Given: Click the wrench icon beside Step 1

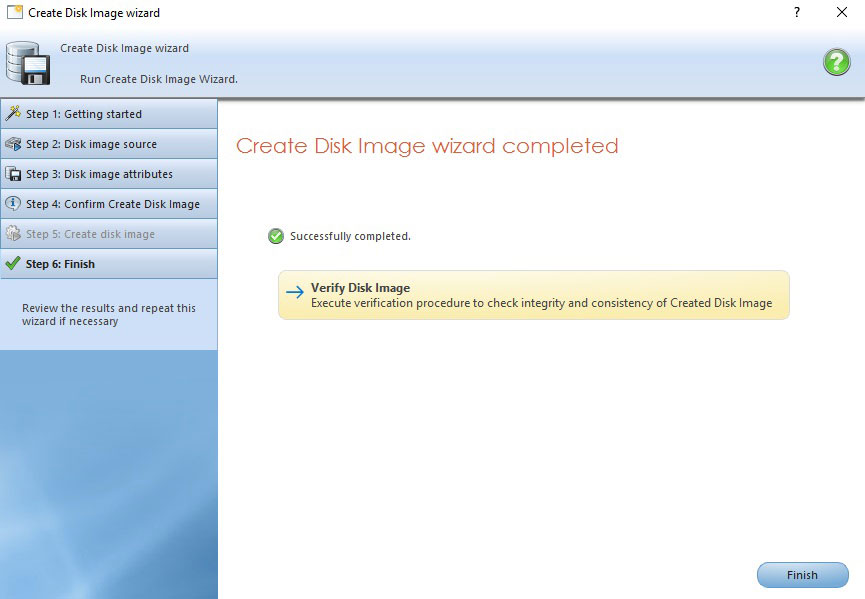Looking at the screenshot, I should (14, 113).
